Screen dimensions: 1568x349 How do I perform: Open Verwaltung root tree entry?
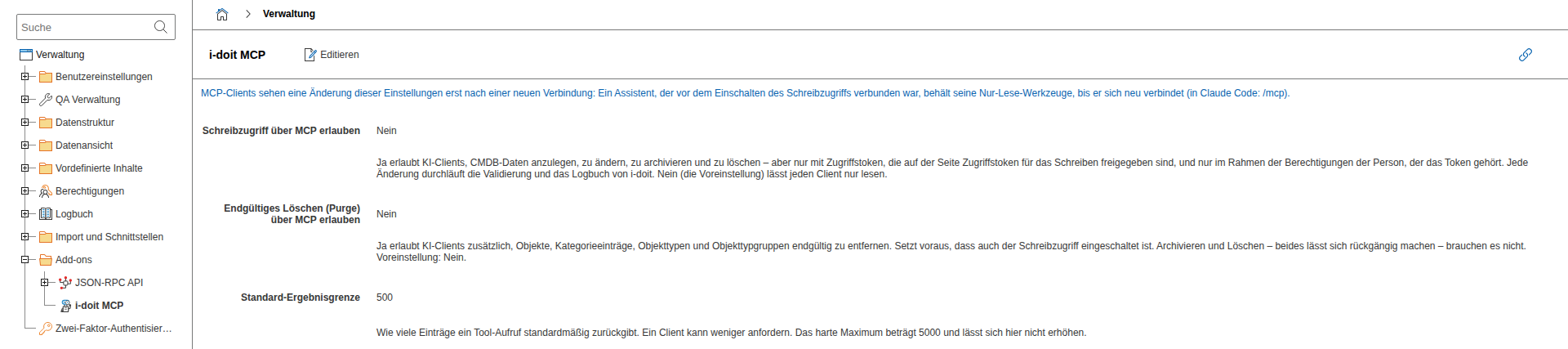[60, 55]
